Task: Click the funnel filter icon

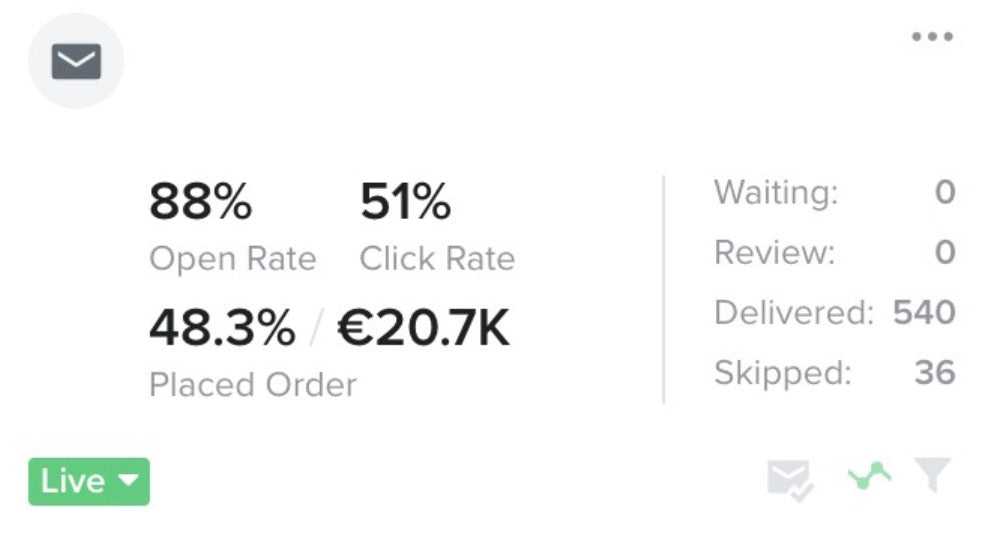Action: 932,476
